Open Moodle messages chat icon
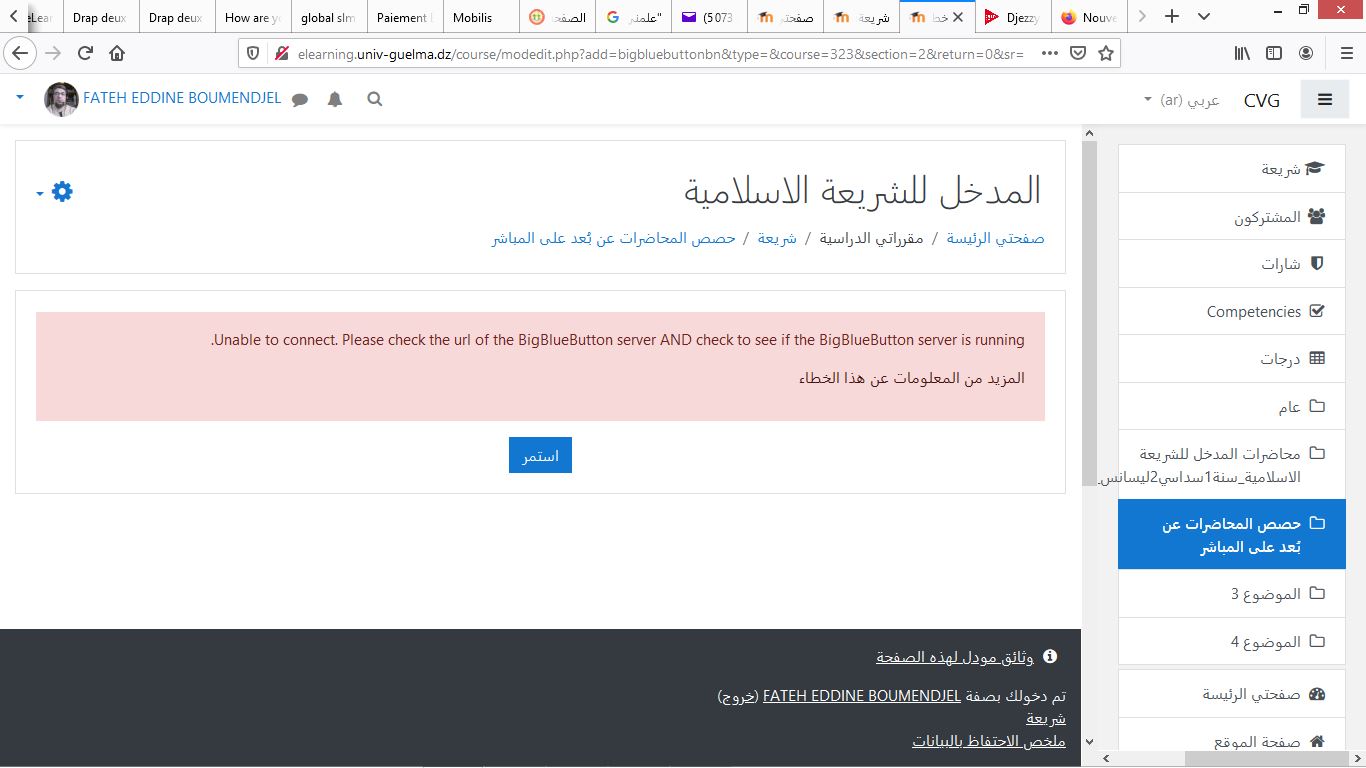The width and height of the screenshot is (1366, 768). click(x=300, y=99)
